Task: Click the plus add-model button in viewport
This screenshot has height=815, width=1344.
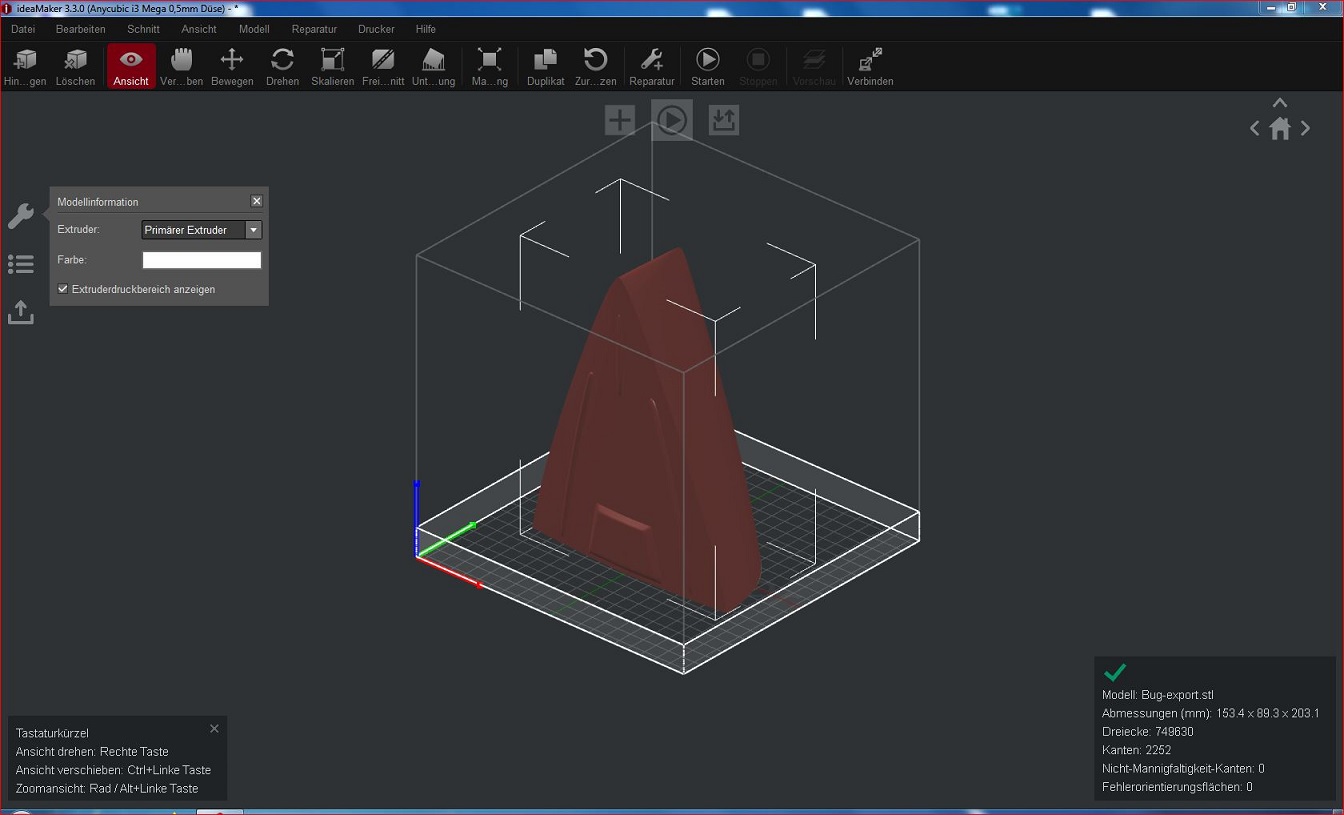Action: pos(620,121)
